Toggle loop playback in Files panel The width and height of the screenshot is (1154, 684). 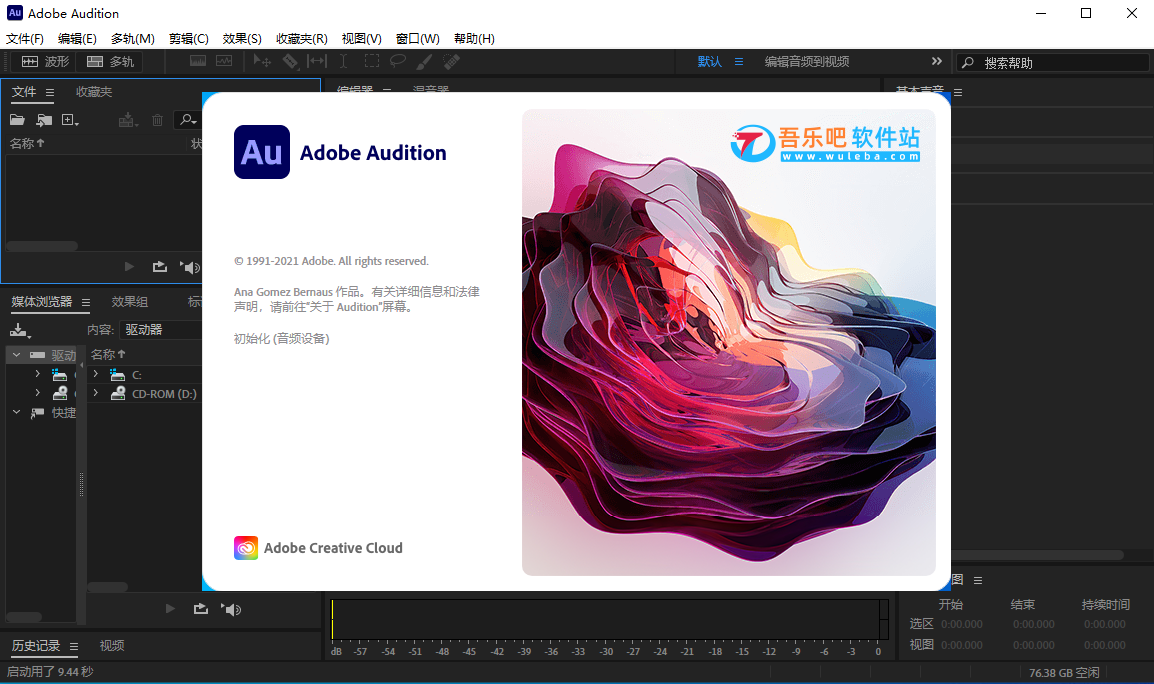tap(160, 267)
